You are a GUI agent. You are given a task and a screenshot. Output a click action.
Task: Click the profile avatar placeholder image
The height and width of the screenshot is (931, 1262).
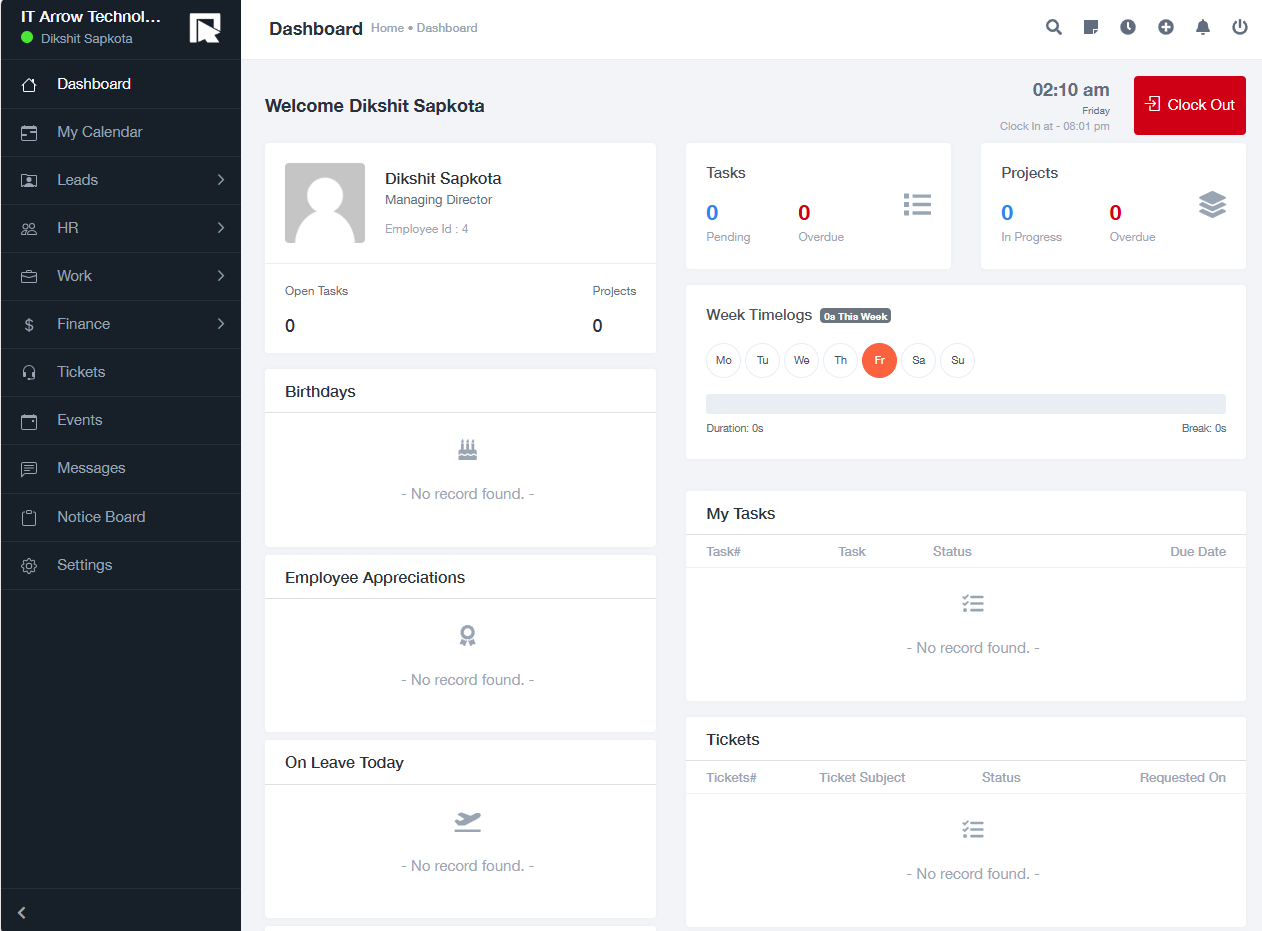[x=325, y=203]
